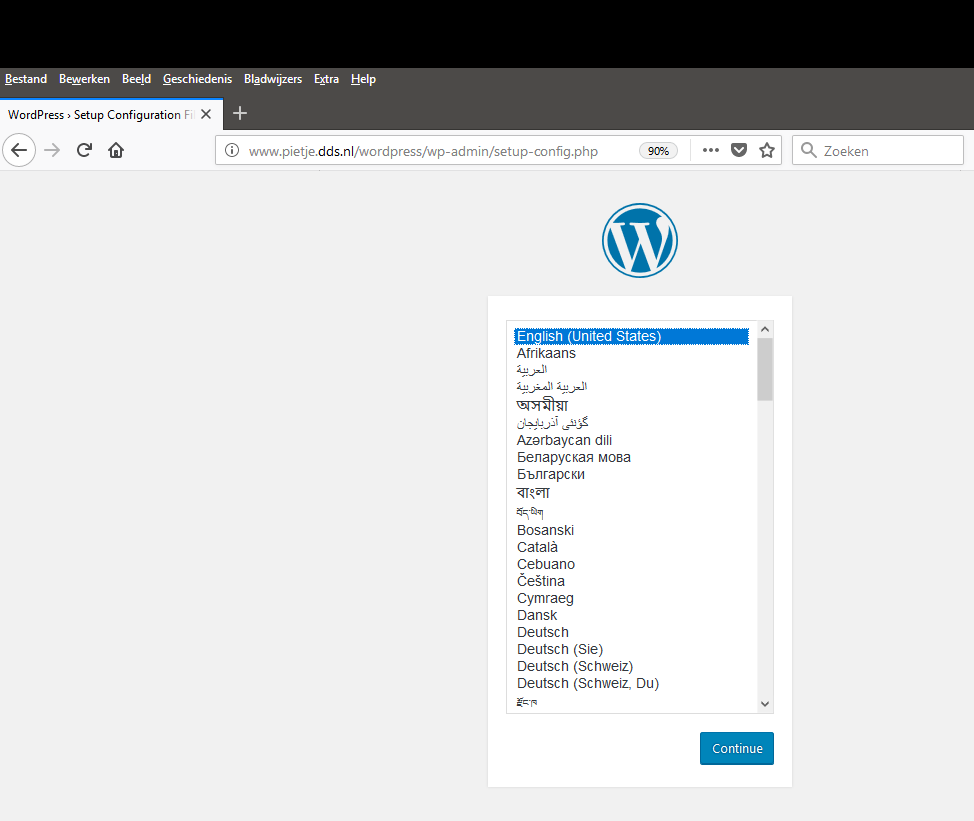Image resolution: width=974 pixels, height=821 pixels.
Task: Open the Firefox home page icon
Action: pyautogui.click(x=116, y=150)
